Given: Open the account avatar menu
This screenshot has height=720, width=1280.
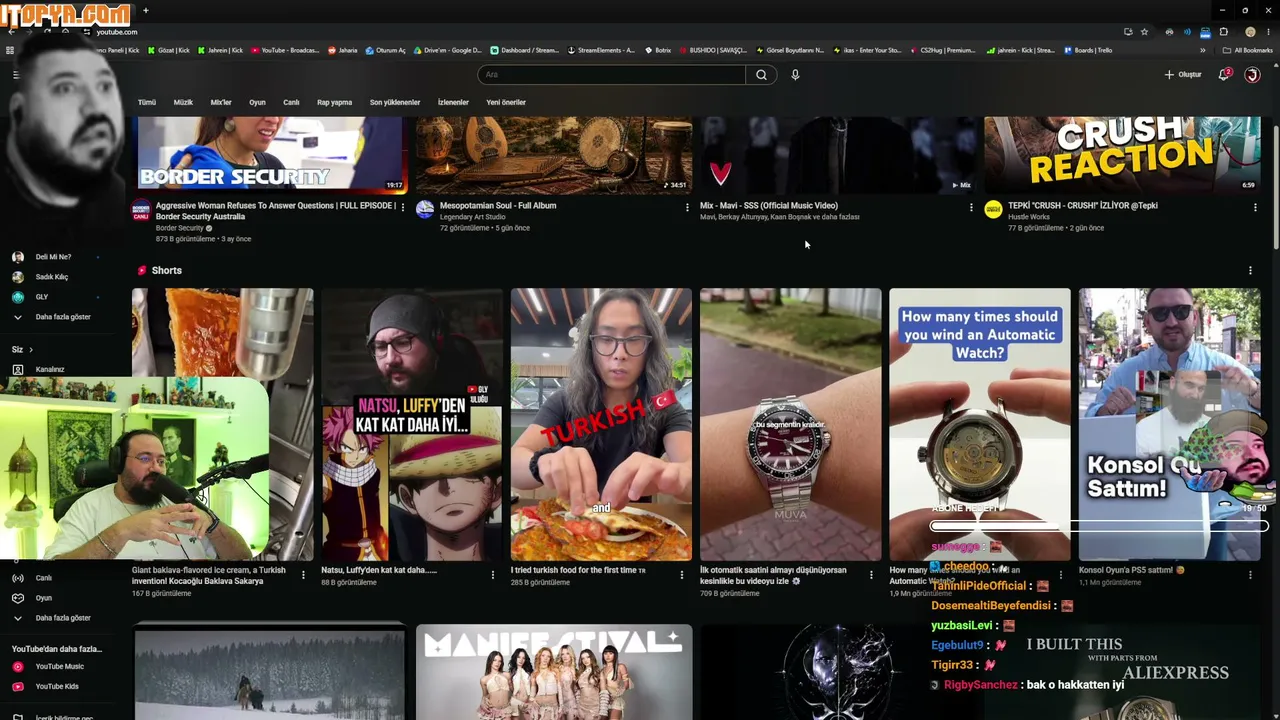Looking at the screenshot, I should pyautogui.click(x=1251, y=75).
